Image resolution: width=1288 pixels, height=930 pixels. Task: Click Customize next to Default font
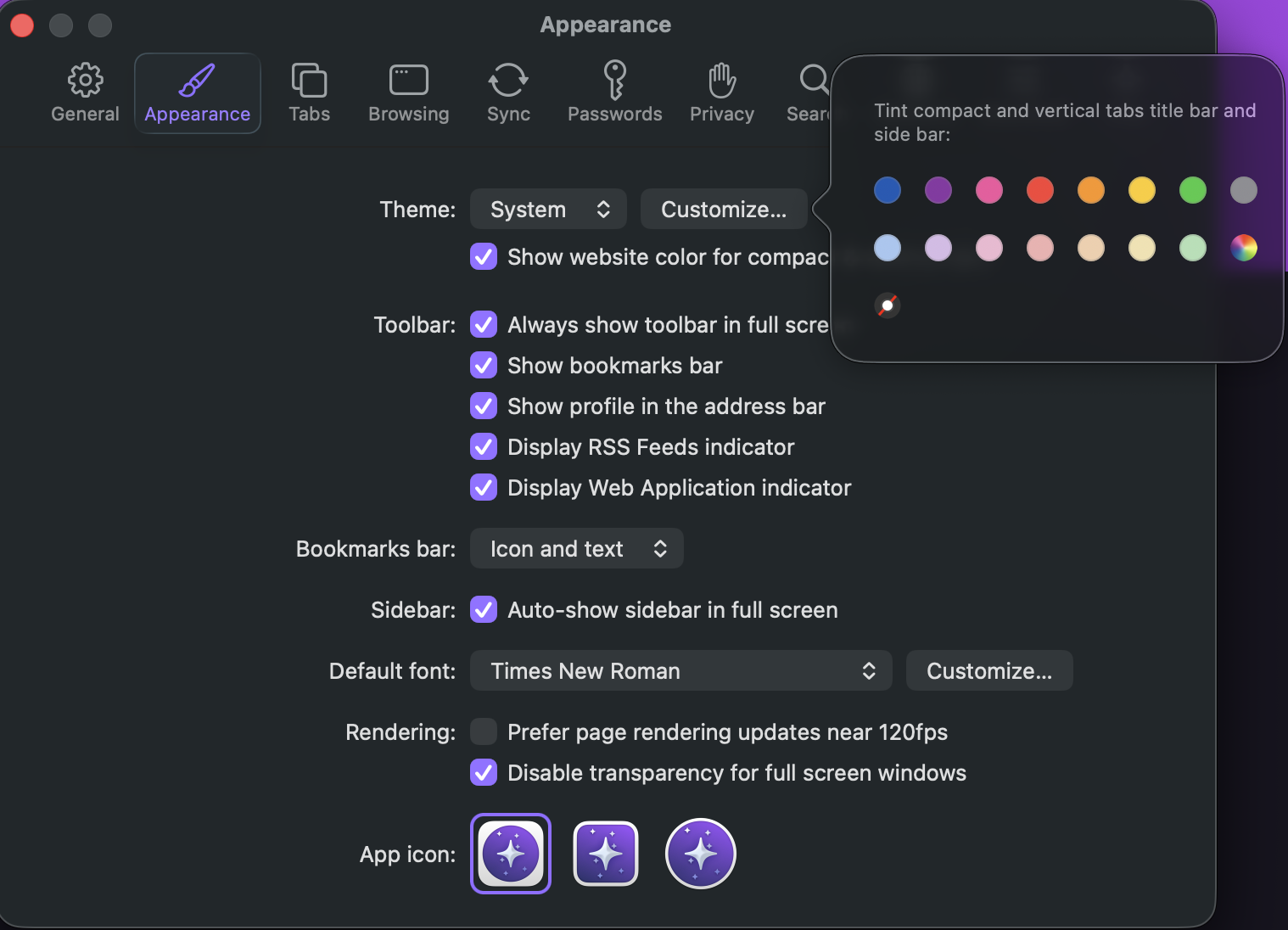(988, 671)
